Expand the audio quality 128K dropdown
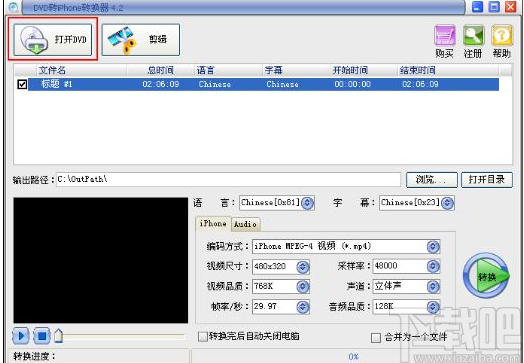Screen dimensions: 524x363 coord(433,307)
